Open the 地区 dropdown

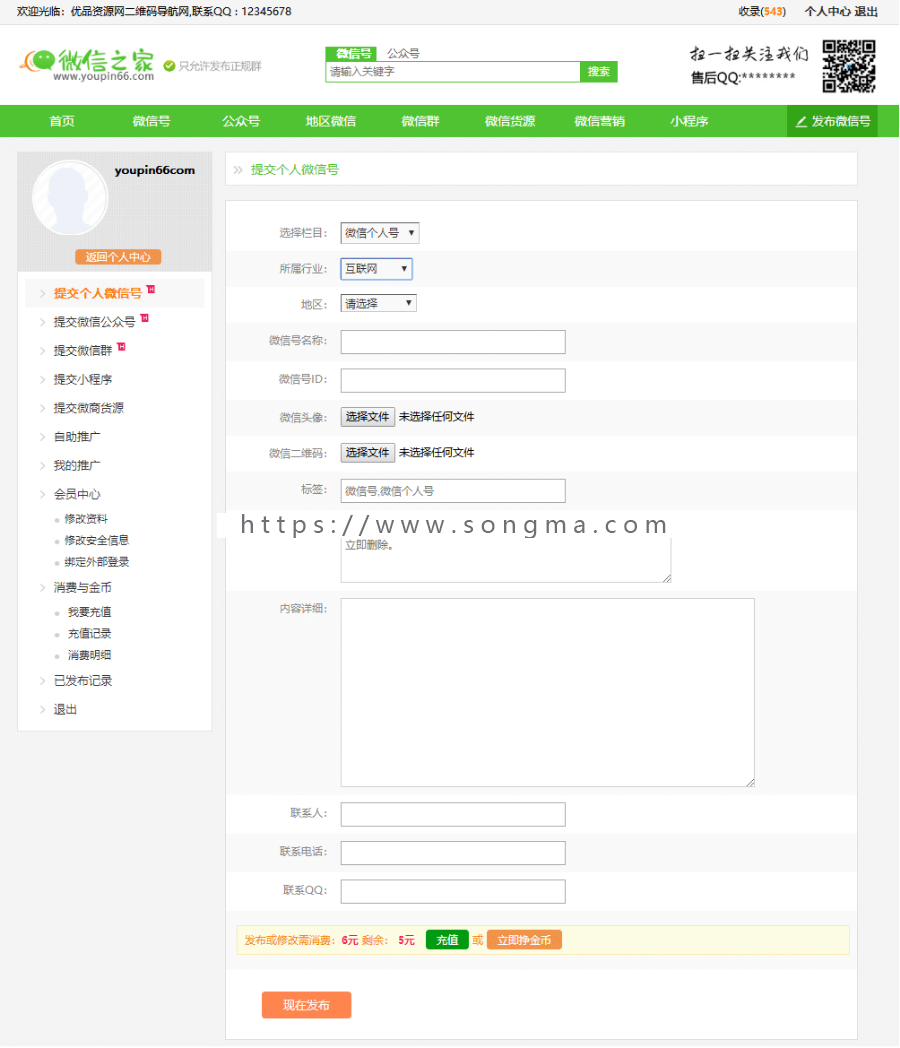(x=378, y=303)
